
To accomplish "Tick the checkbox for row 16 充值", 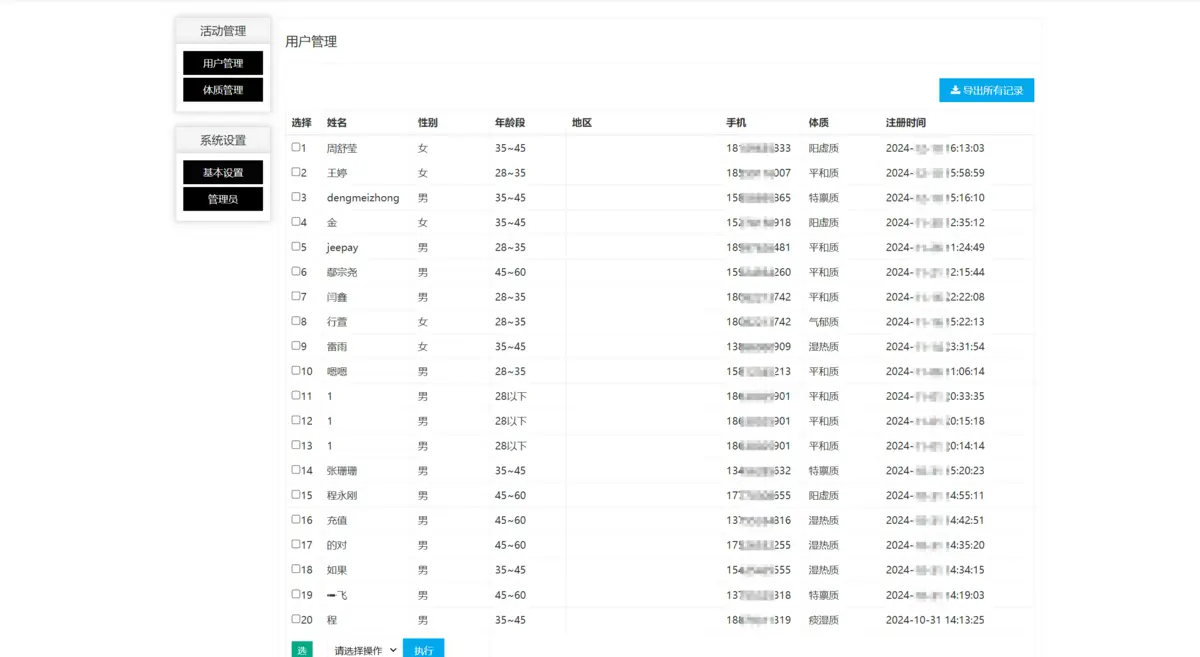I will (296, 519).
